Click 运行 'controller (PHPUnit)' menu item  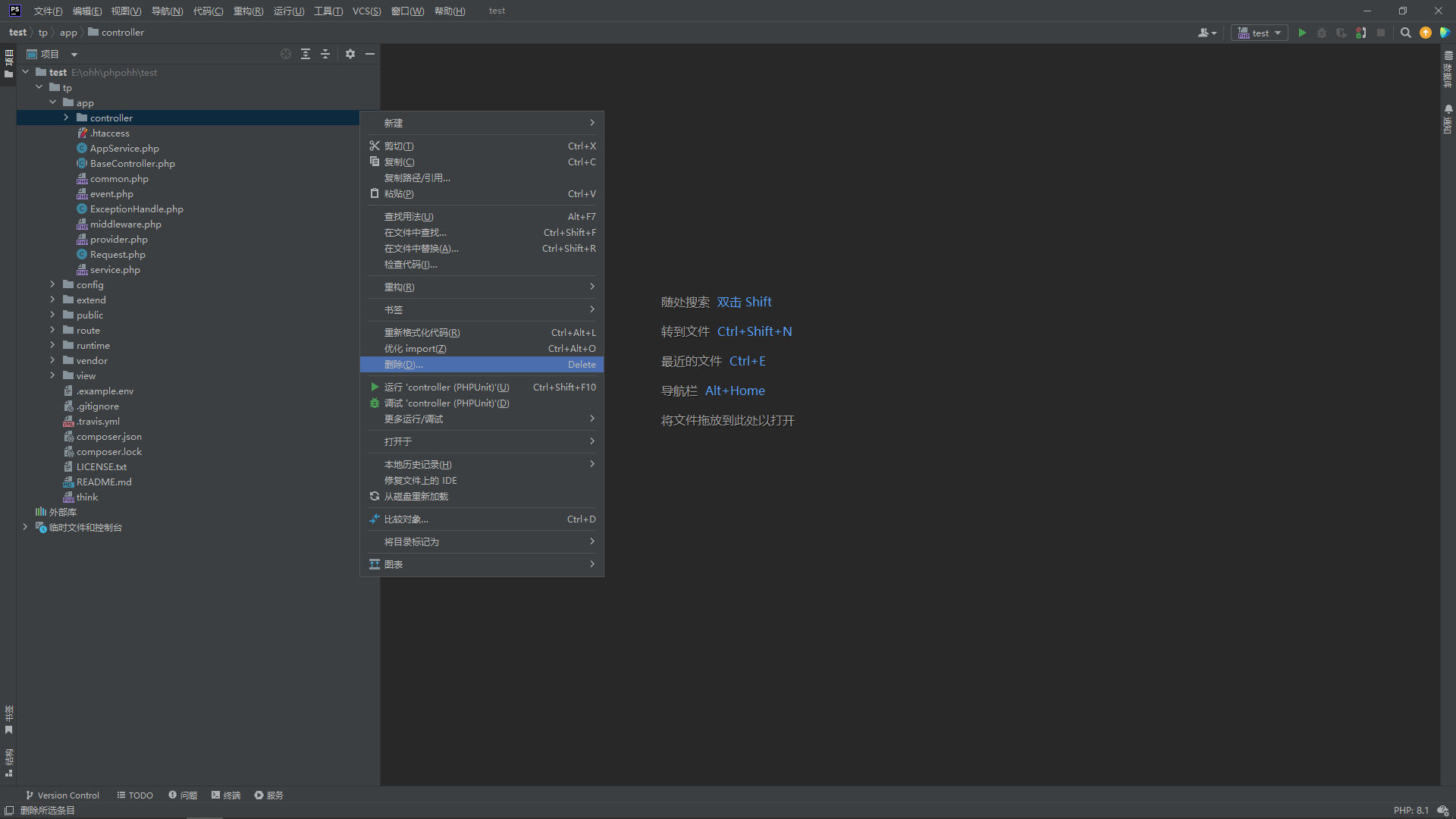coord(482,387)
